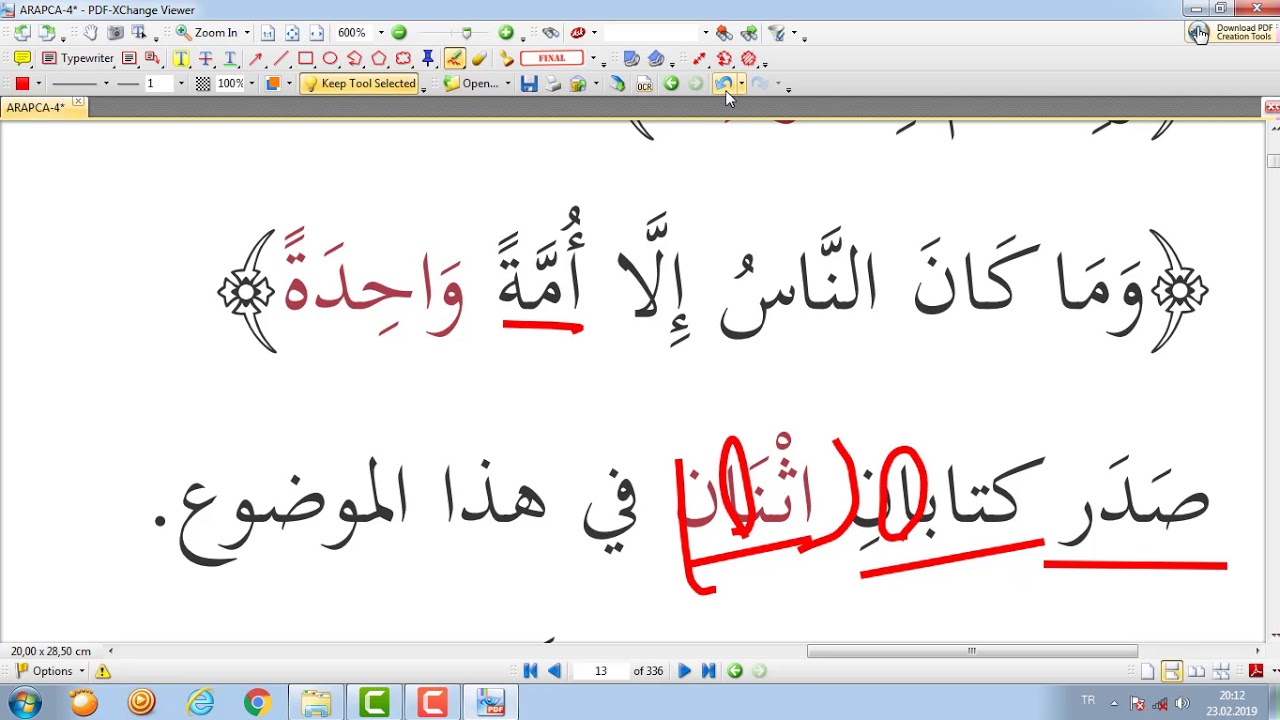Go to the next page

click(684, 671)
